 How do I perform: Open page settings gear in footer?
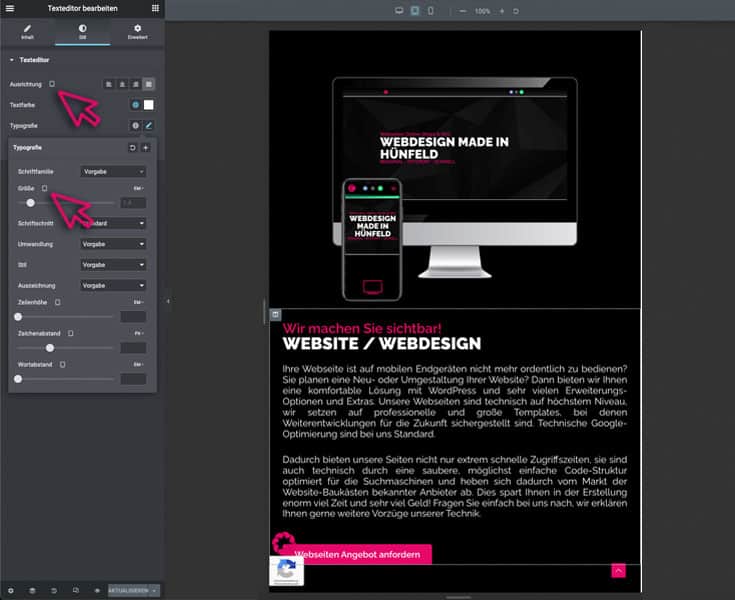click(x=10, y=591)
